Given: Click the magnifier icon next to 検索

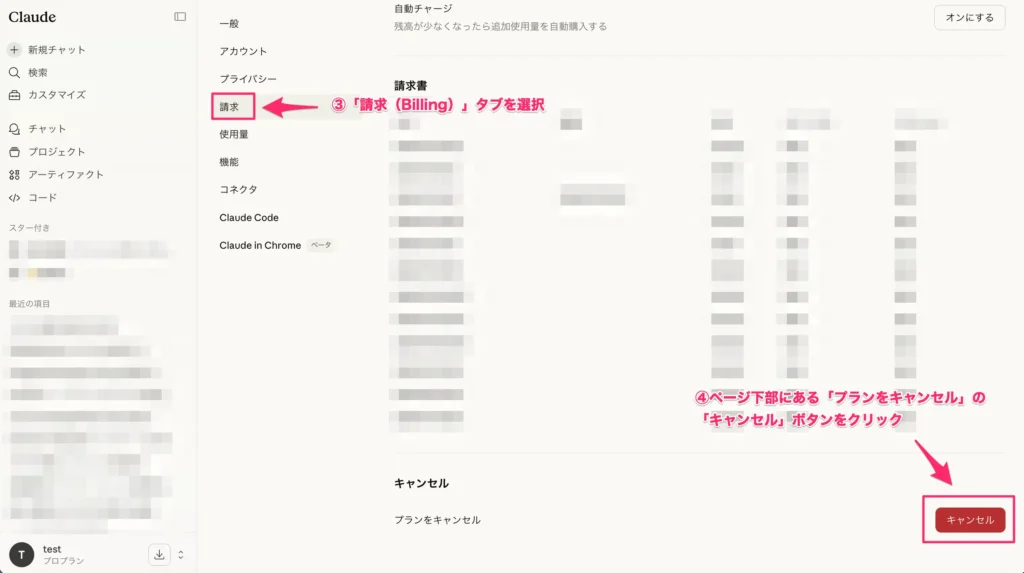Looking at the screenshot, I should pyautogui.click(x=14, y=73).
